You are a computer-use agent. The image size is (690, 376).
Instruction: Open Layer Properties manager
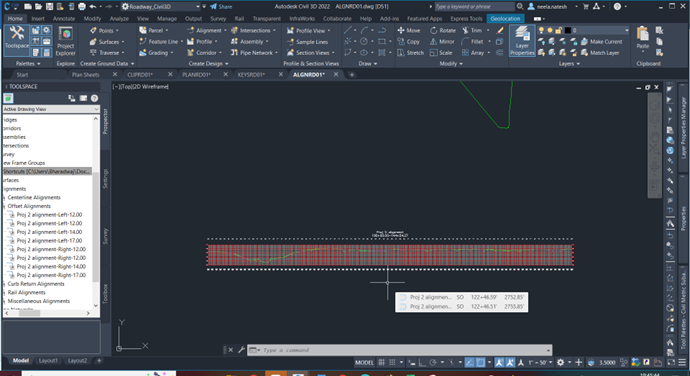(522, 41)
